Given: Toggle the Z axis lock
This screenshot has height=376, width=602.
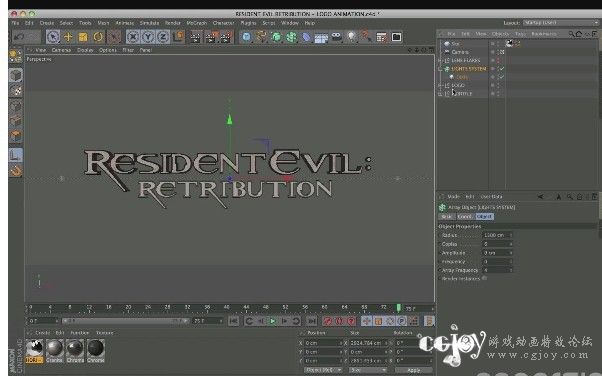Looking at the screenshot, I should [x=163, y=37].
